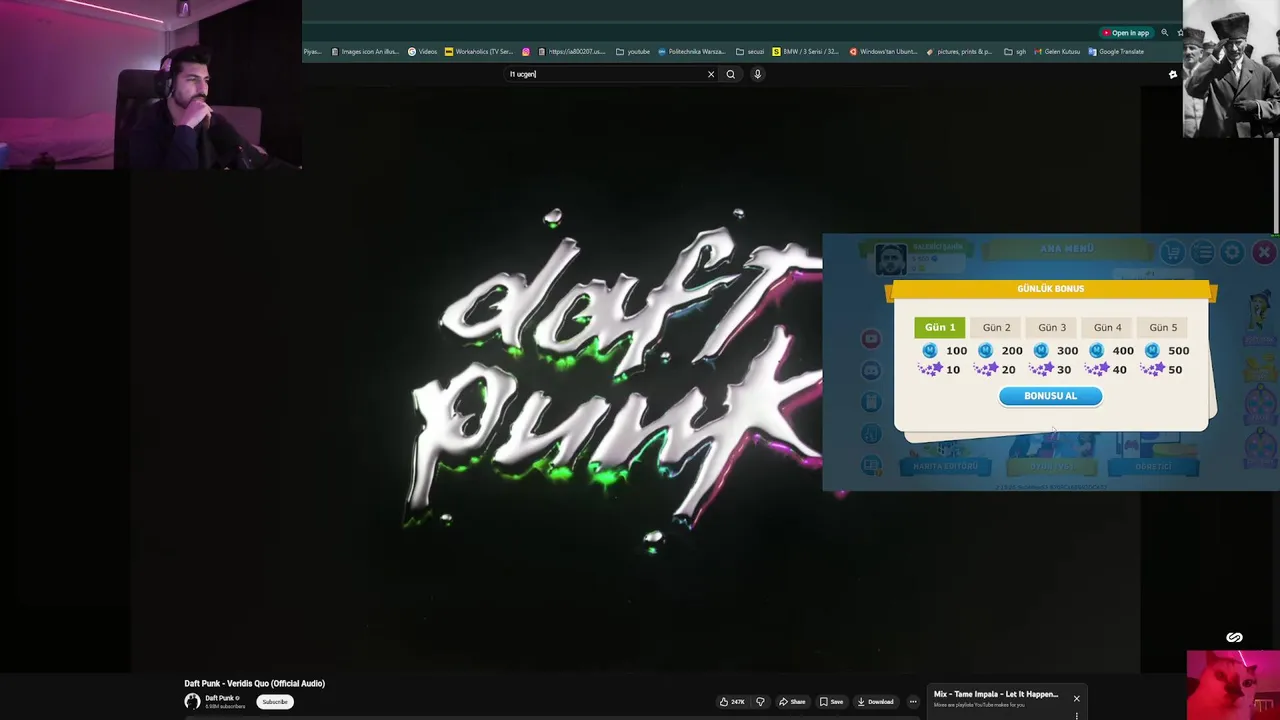Viewport: 1280px width, 720px height.
Task: Close the game with the red X icon
Action: 1263,253
